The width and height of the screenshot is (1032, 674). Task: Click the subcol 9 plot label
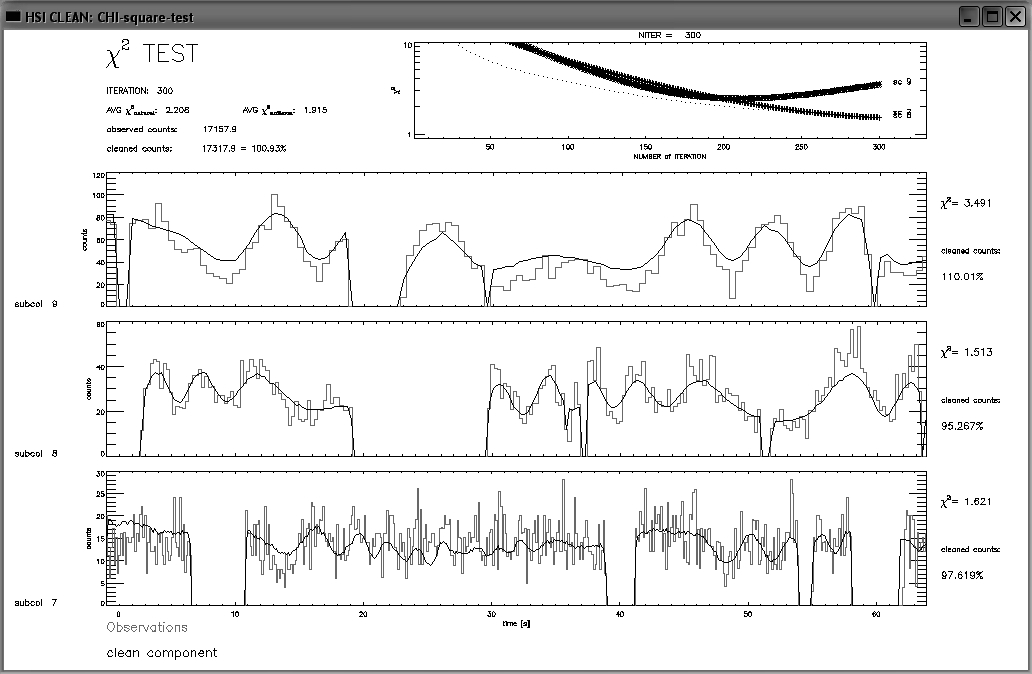click(35, 302)
